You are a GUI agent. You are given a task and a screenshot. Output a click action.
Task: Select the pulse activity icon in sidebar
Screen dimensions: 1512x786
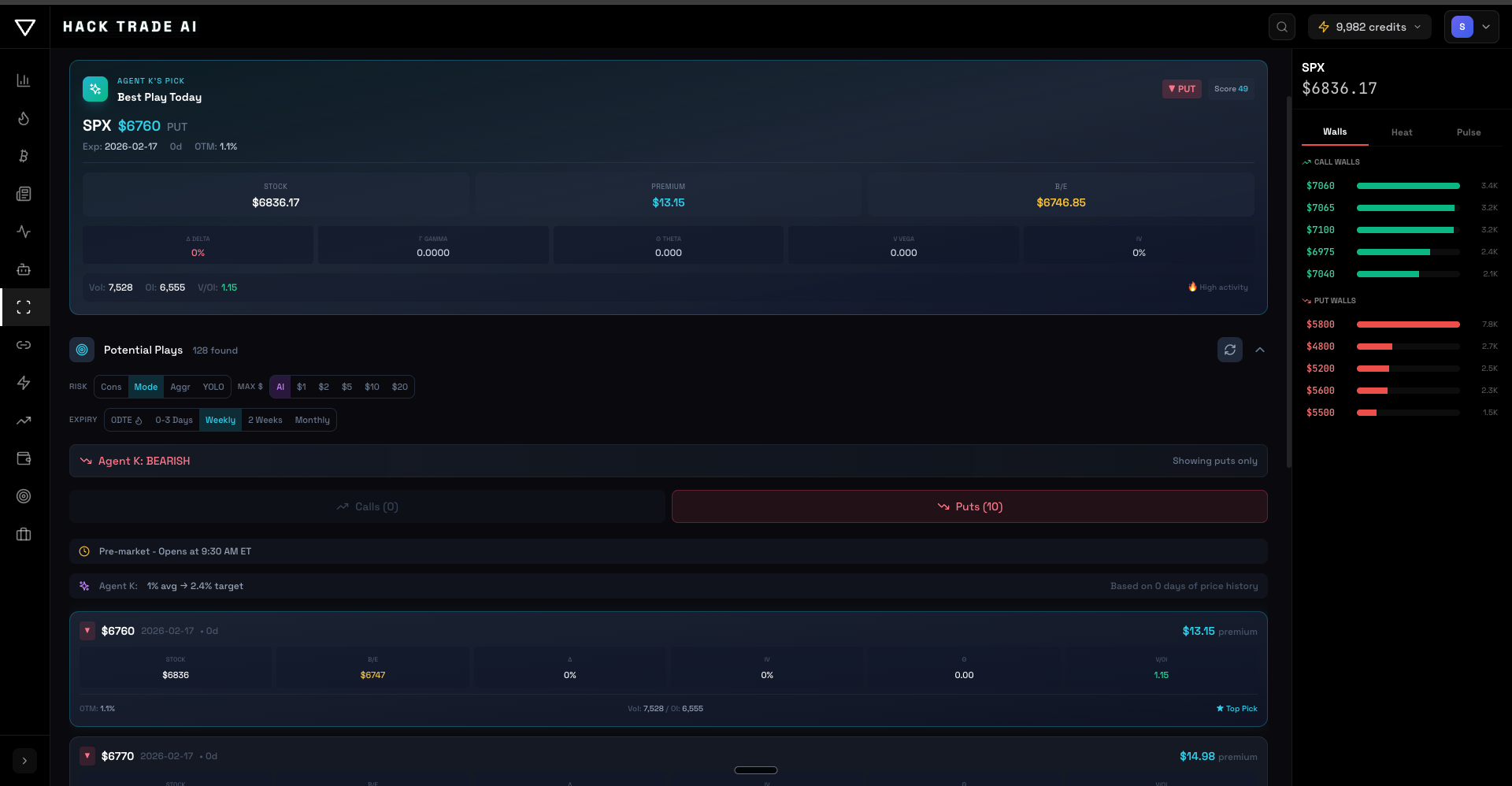[x=24, y=232]
